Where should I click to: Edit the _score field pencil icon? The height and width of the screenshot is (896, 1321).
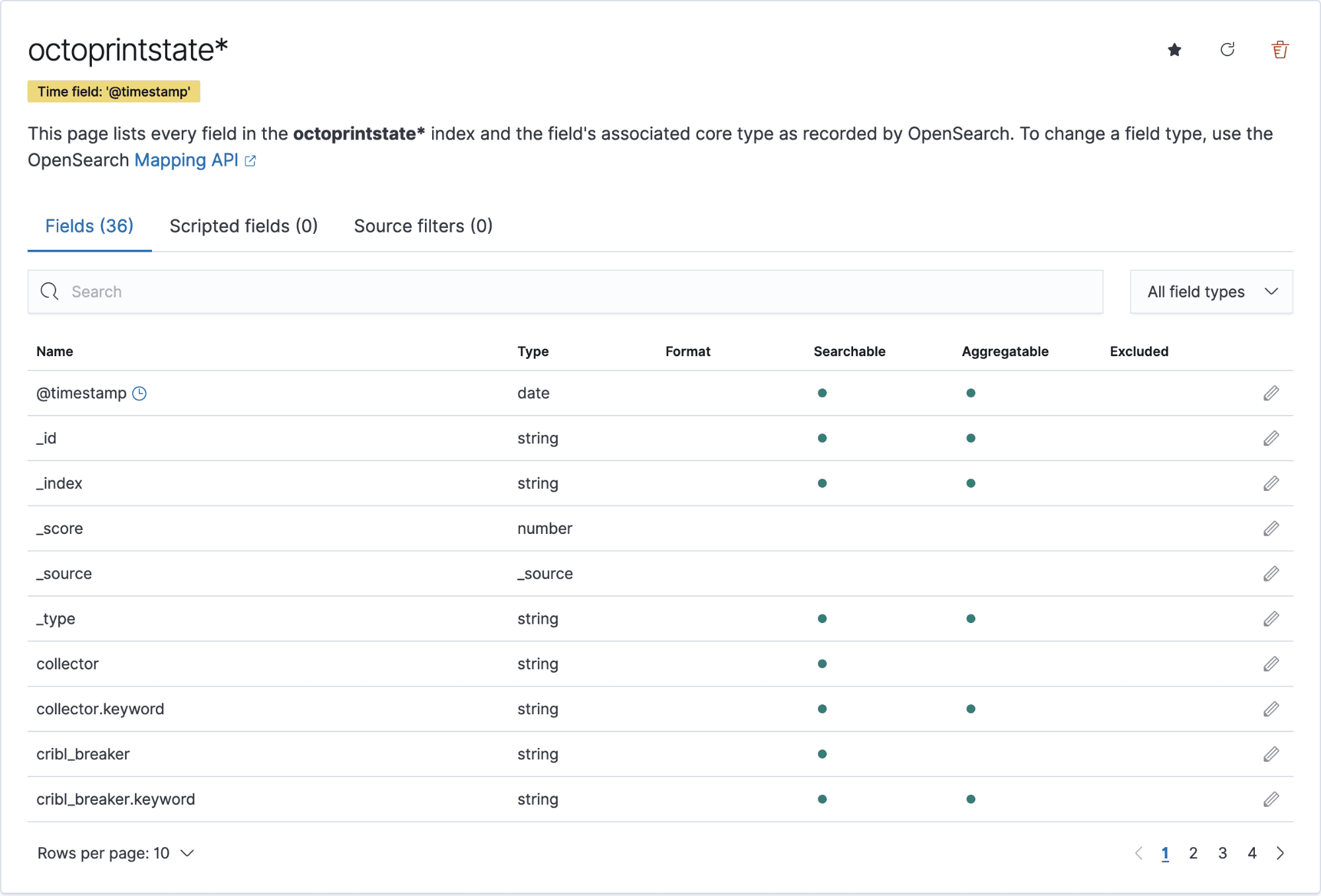[1271, 529]
